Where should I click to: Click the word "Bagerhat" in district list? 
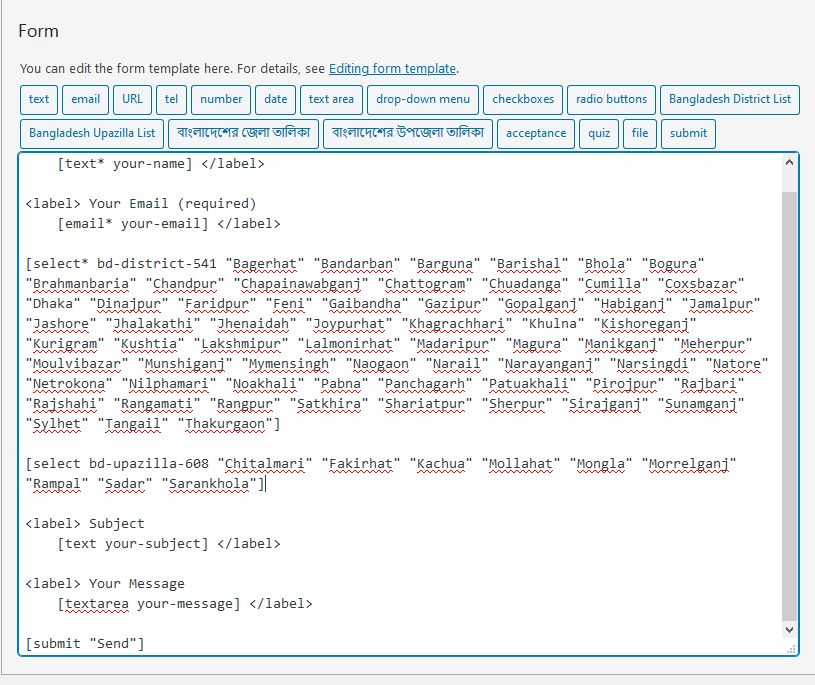265,264
